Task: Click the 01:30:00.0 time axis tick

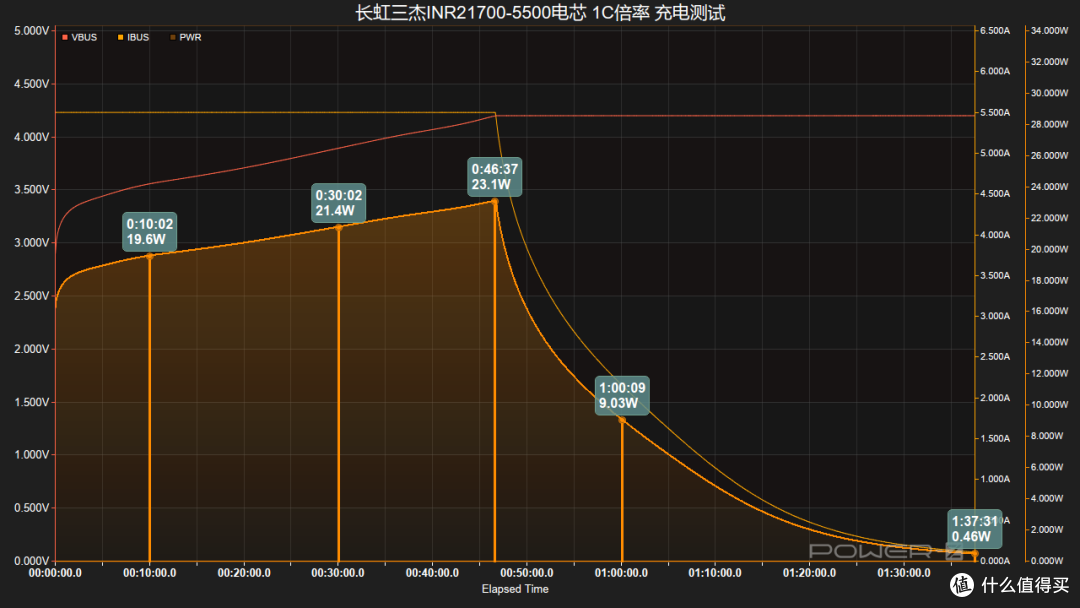Action: [904, 573]
